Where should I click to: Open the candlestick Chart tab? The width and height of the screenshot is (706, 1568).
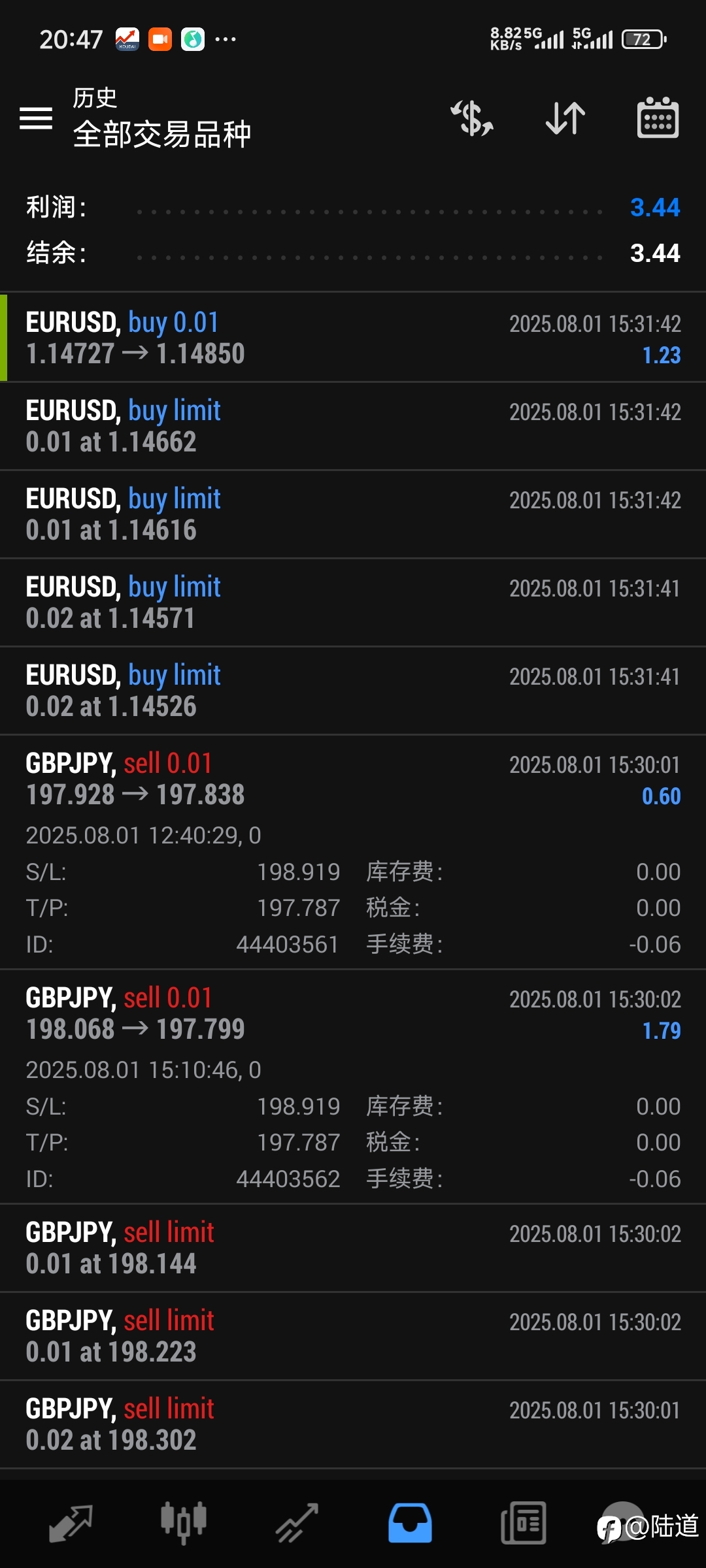tap(184, 1523)
